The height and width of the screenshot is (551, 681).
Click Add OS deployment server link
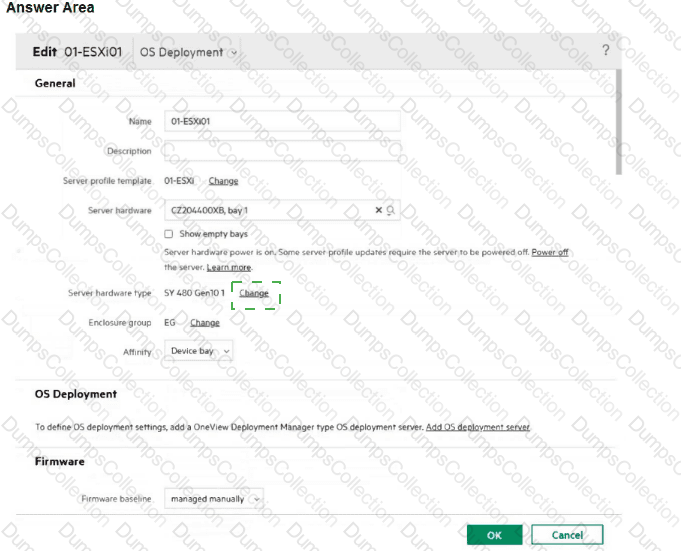[x=477, y=427]
